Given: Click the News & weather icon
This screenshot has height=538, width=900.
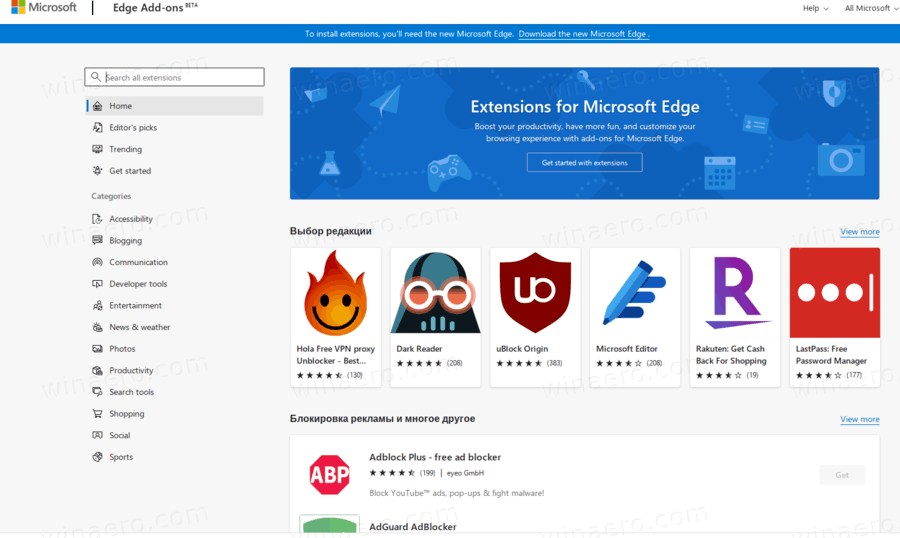Looking at the screenshot, I should pos(98,327).
